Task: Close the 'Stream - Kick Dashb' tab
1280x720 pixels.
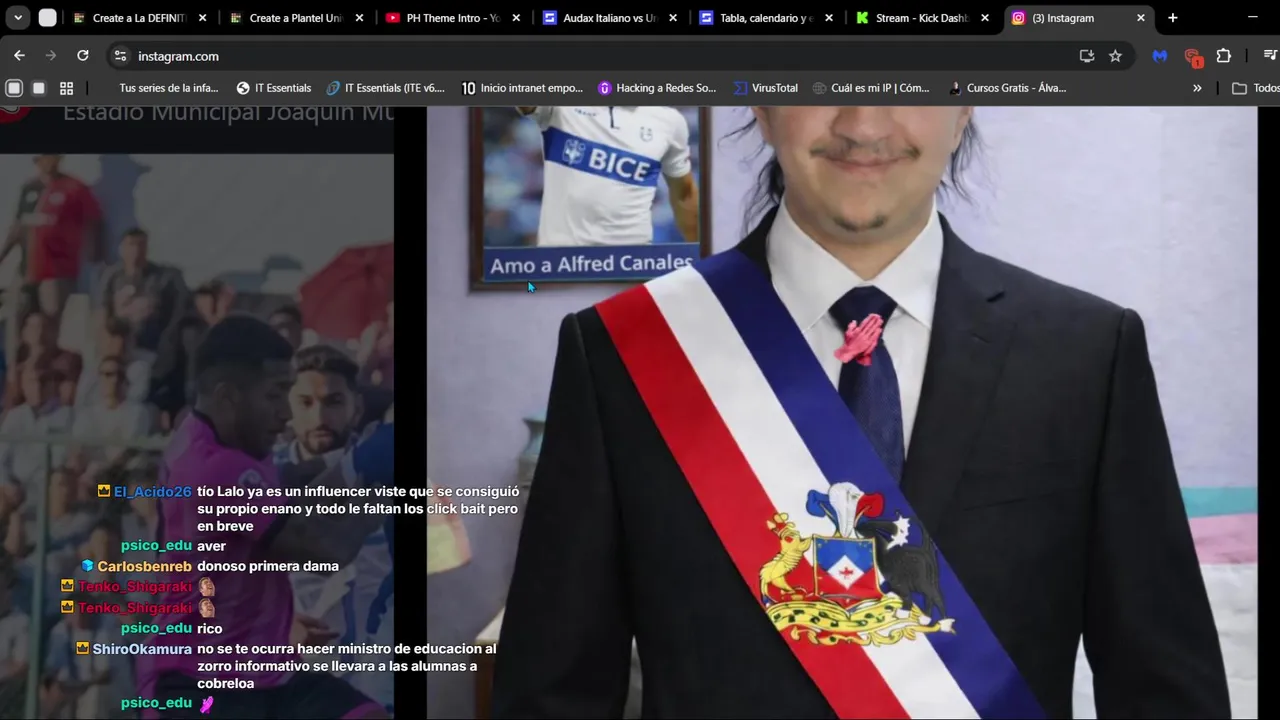Action: click(985, 18)
